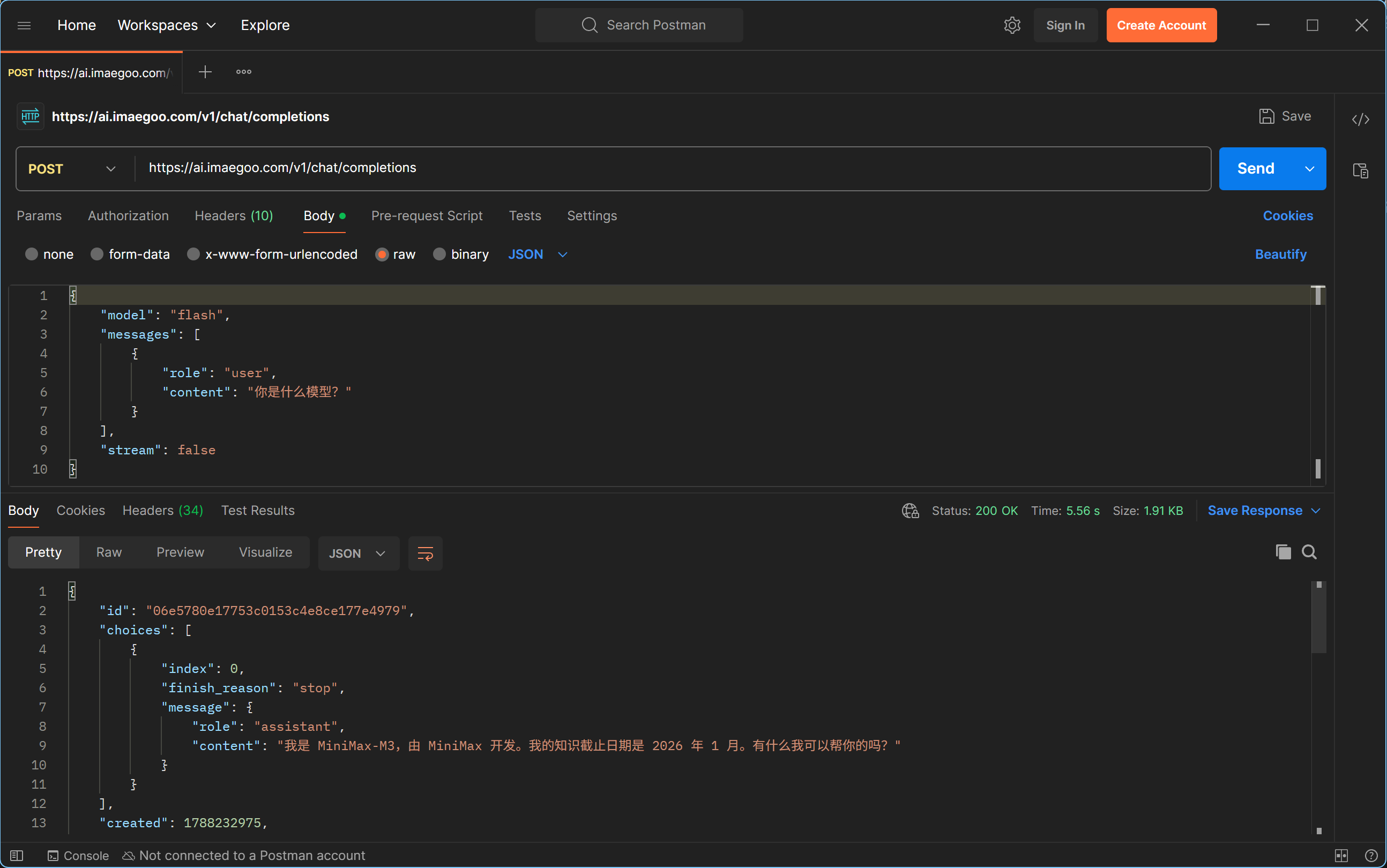The image size is (1387, 868).
Task: Select the POST ai.imaegoo.com request tab
Action: pyautogui.click(x=91, y=73)
